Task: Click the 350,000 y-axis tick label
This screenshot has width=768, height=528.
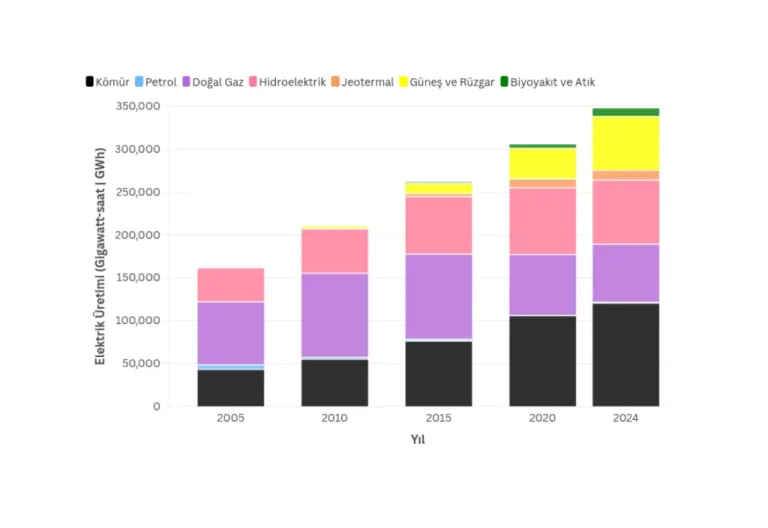Action: point(138,106)
